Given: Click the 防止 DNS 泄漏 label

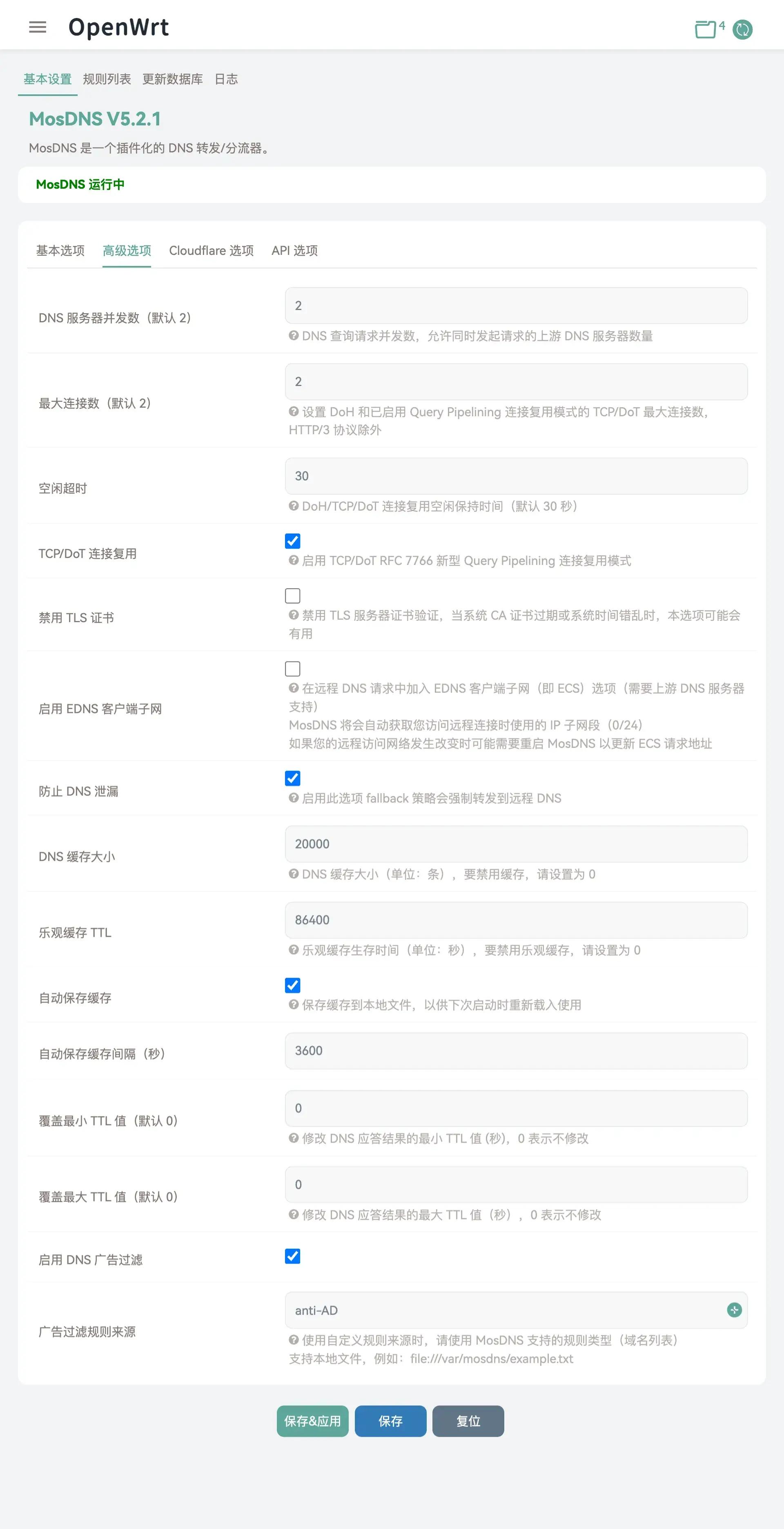Looking at the screenshot, I should click(78, 791).
